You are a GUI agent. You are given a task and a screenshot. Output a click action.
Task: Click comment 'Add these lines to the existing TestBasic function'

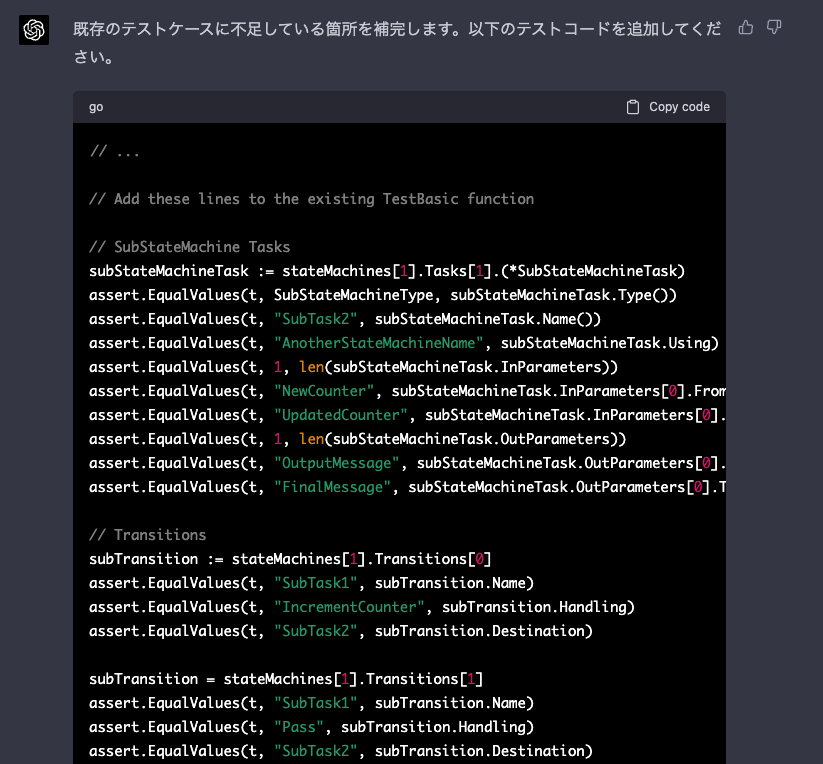click(311, 199)
